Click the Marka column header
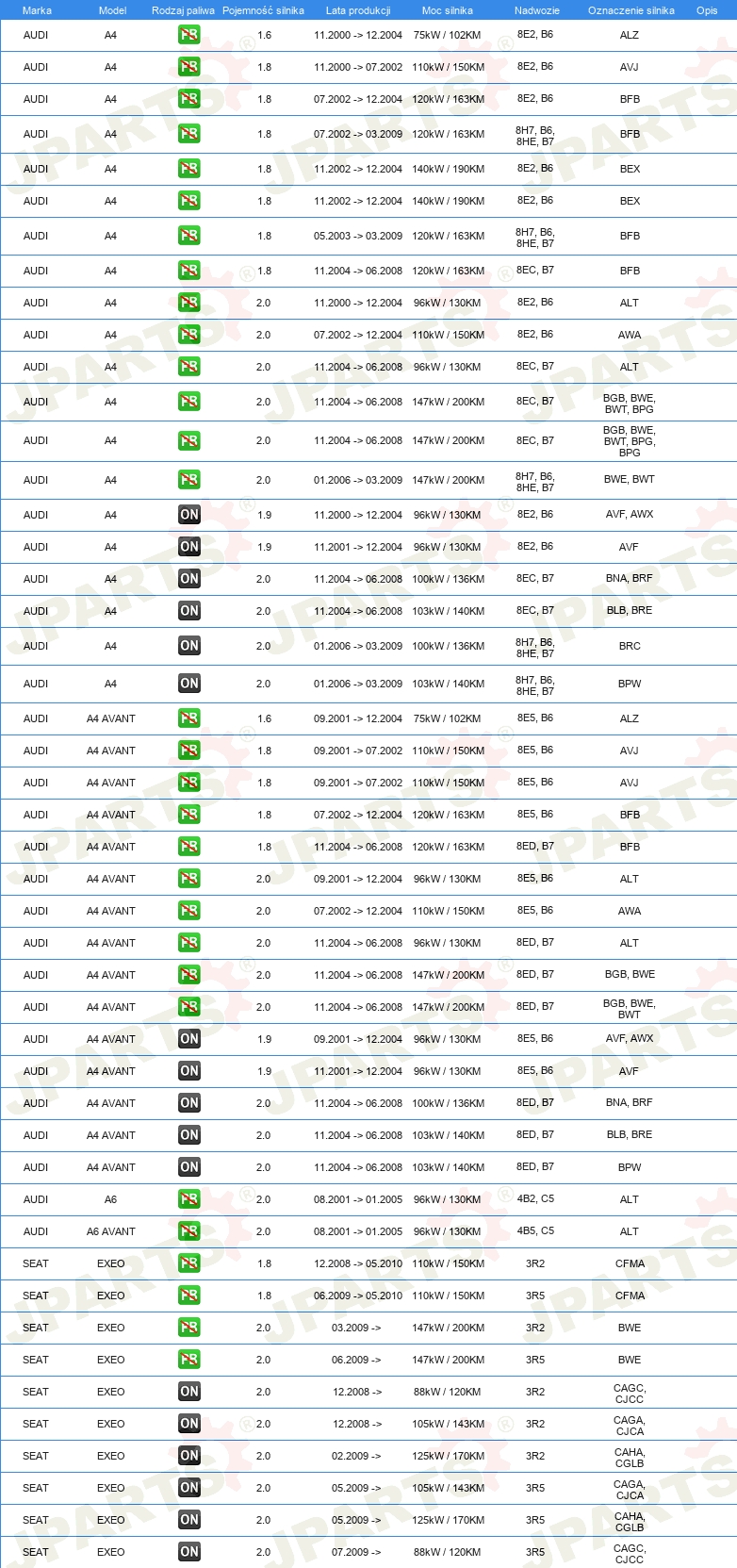This screenshot has width=737, height=1568. pyautogui.click(x=37, y=10)
